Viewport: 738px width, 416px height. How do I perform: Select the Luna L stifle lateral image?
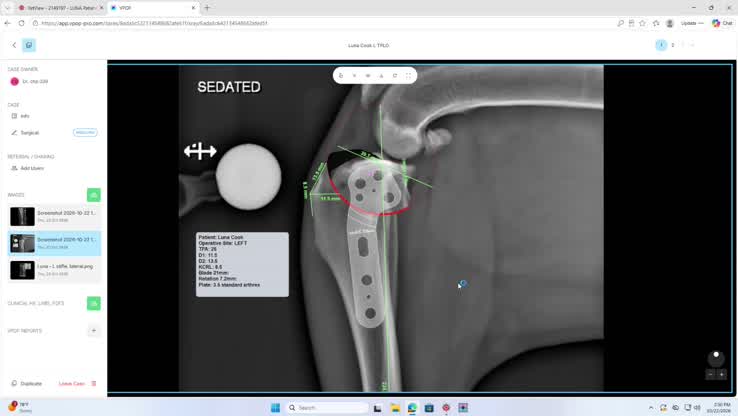pyautogui.click(x=55, y=270)
